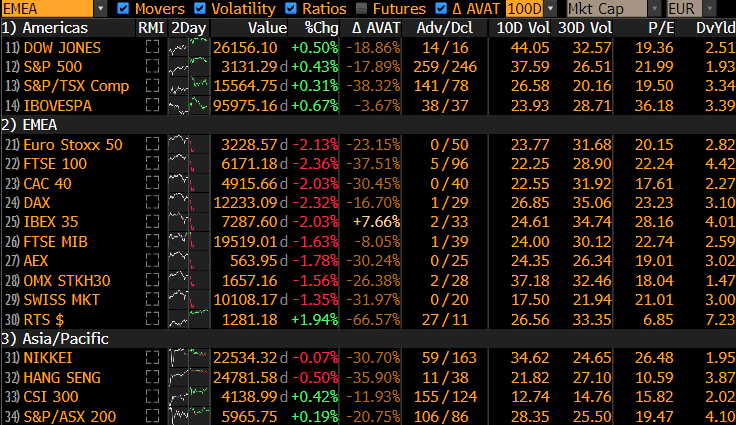The height and width of the screenshot is (425, 736).
Task: Select the 36.18 P/E value for IBOVESPA
Action: click(654, 105)
